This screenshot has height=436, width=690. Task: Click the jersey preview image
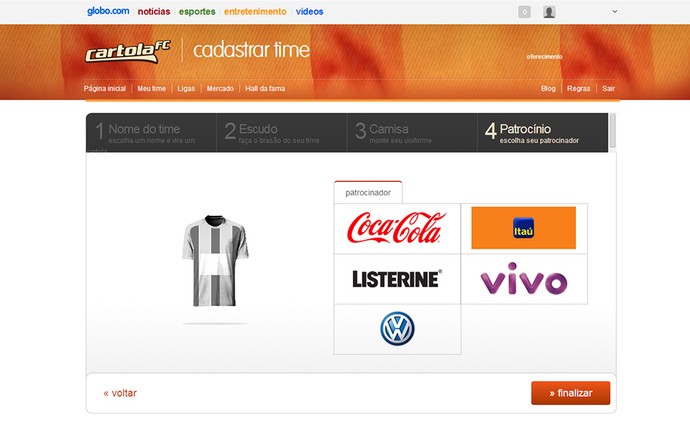[214, 263]
